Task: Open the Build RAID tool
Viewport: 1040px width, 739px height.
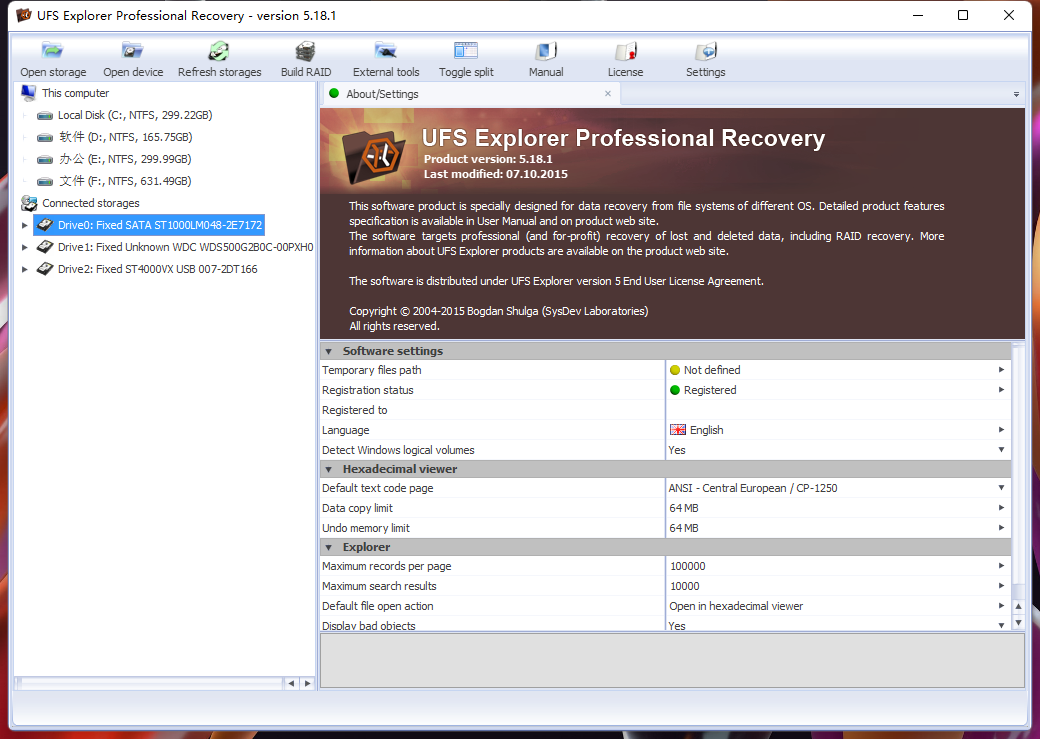Action: [305, 51]
